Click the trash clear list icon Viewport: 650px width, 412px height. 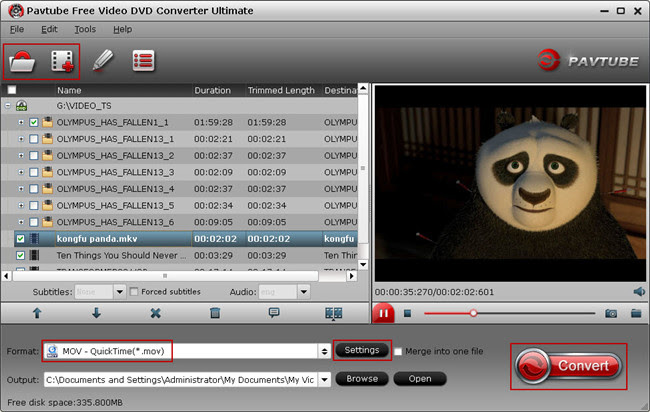[215, 313]
